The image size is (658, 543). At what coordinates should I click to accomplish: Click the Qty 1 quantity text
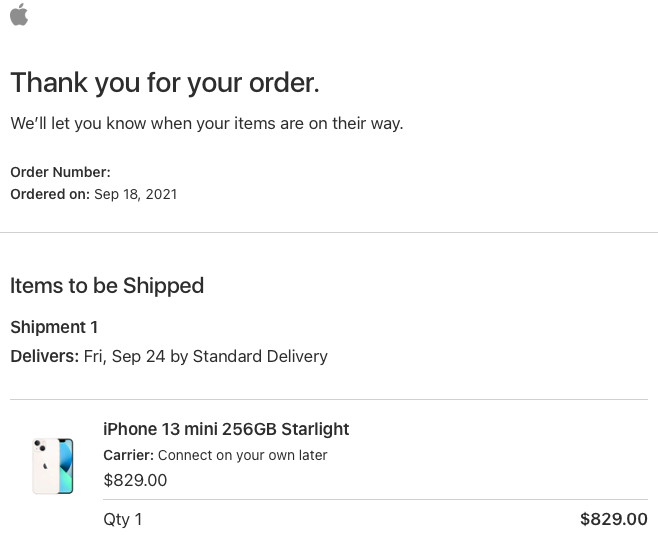[123, 519]
